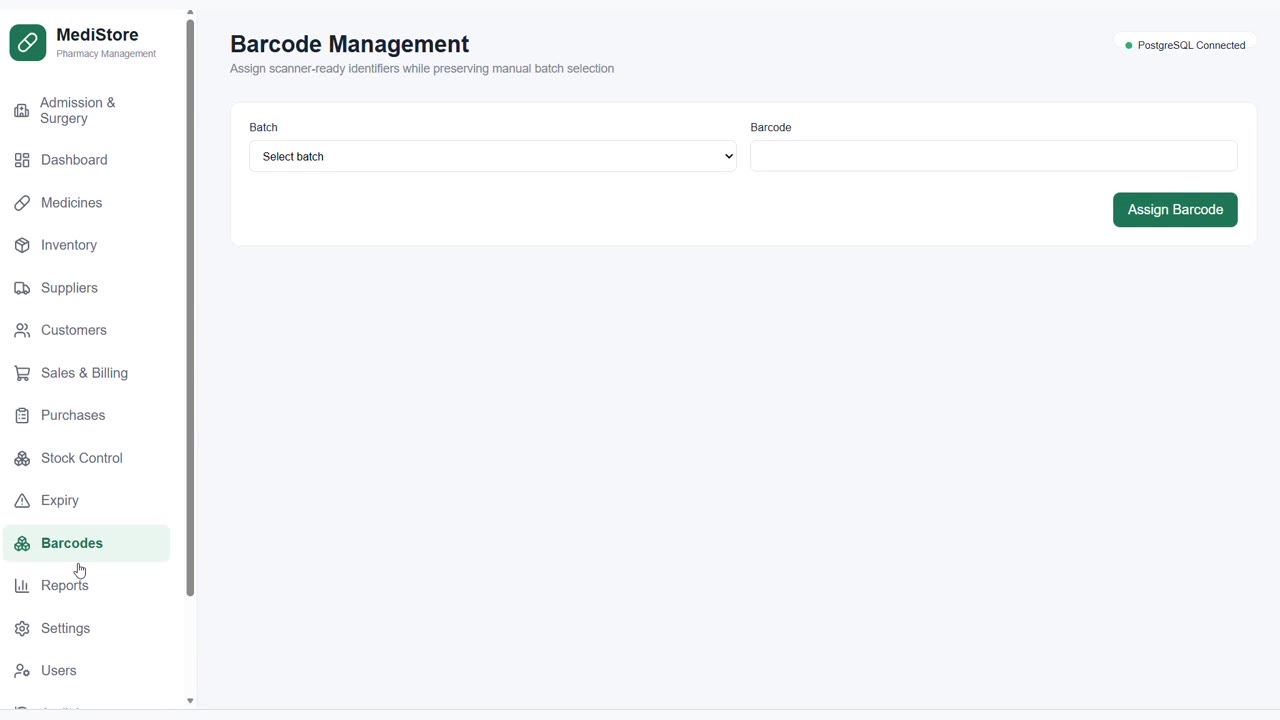Image resolution: width=1280 pixels, height=720 pixels.
Task: Open Suppliers from the sidebar
Action: 87,288
